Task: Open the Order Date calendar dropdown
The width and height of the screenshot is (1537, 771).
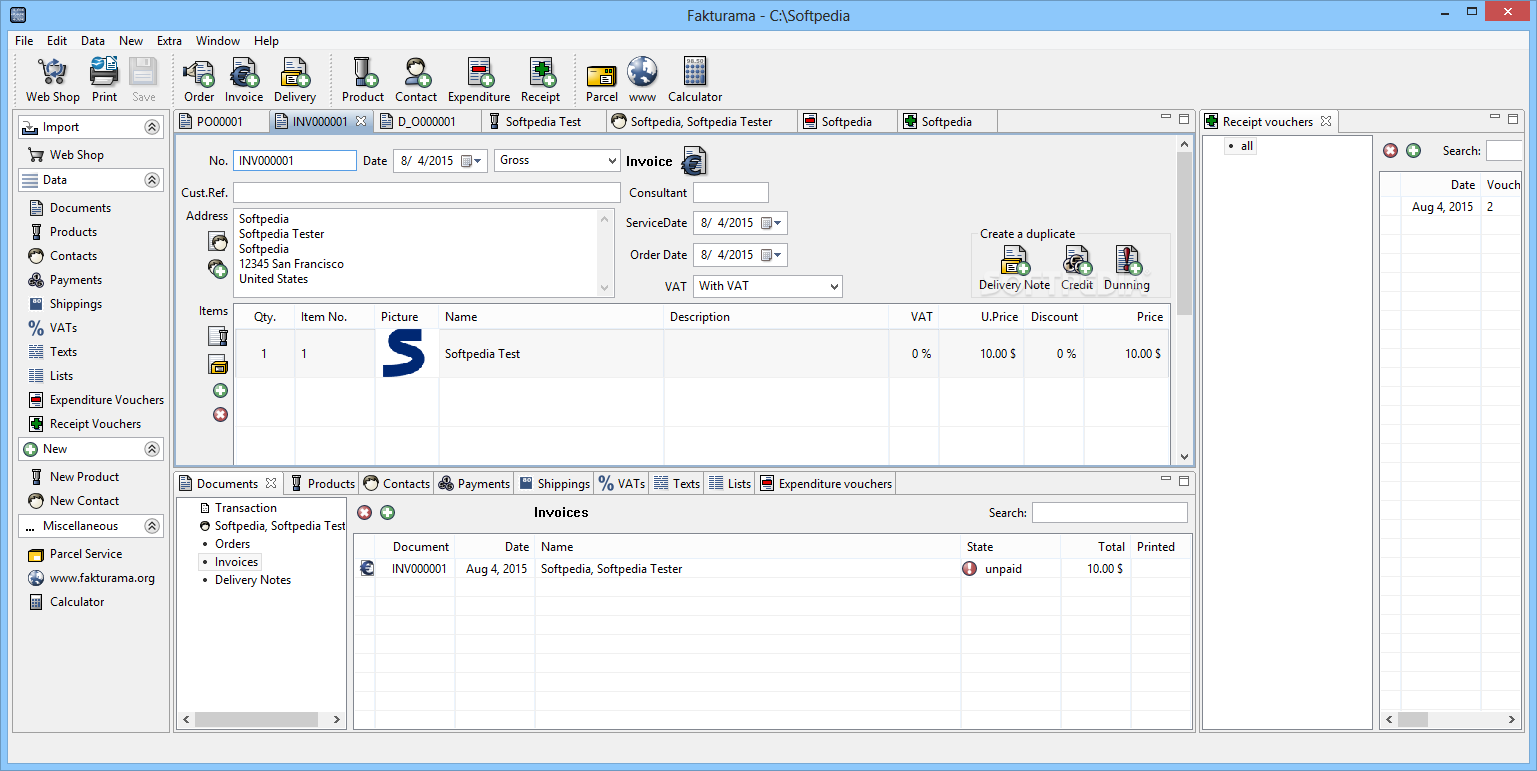Action: [x=772, y=255]
